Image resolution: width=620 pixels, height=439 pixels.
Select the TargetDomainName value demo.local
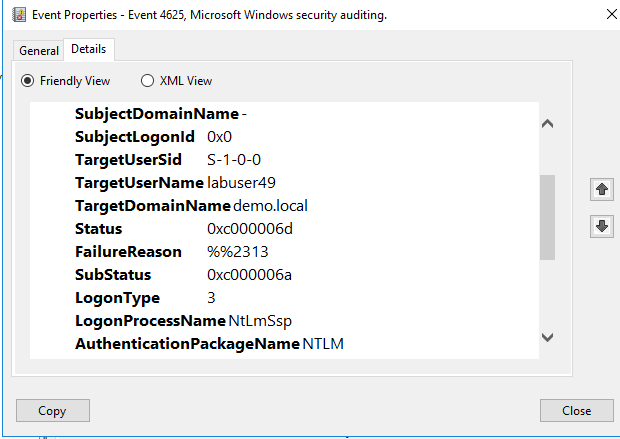(x=270, y=206)
